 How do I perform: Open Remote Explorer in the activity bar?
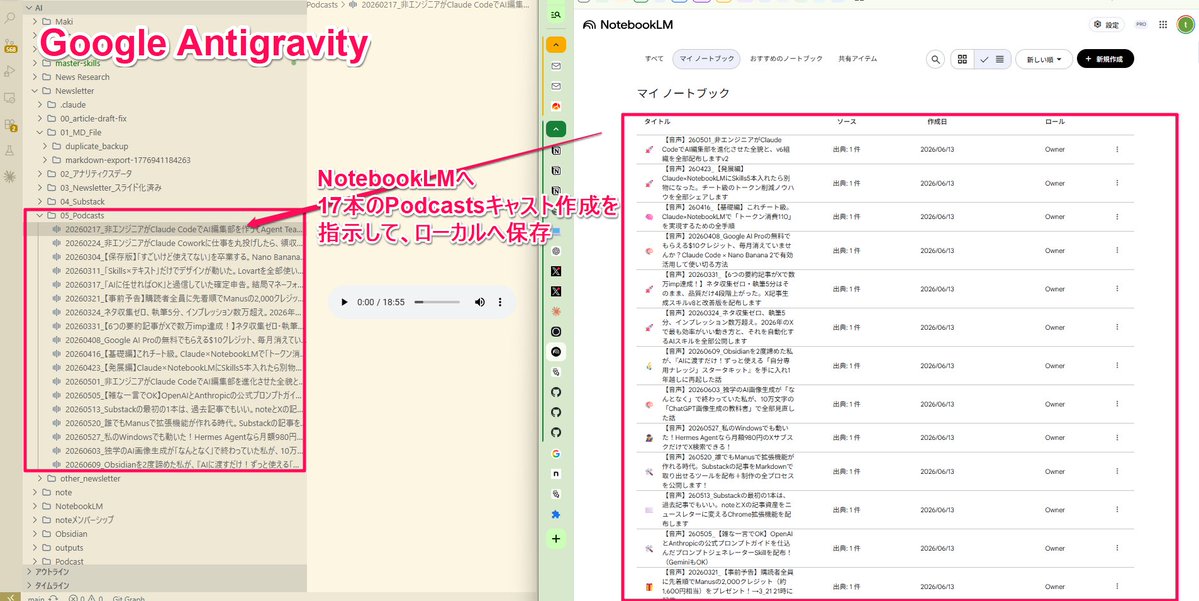coord(10,98)
